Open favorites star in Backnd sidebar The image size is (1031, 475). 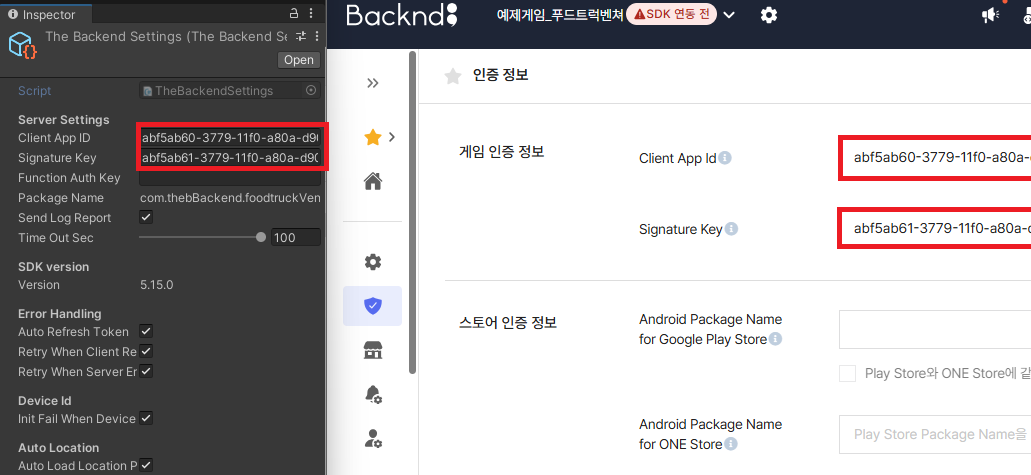click(373, 138)
